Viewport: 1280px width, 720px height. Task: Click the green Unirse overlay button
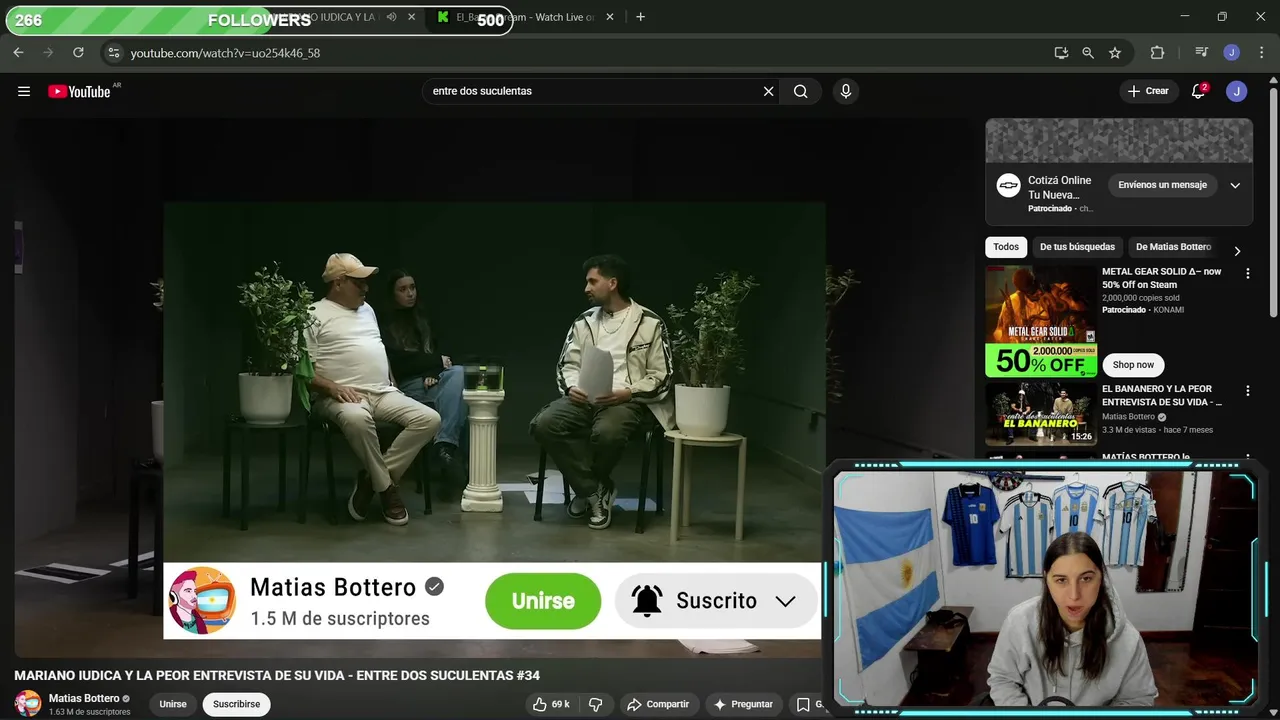click(x=543, y=601)
